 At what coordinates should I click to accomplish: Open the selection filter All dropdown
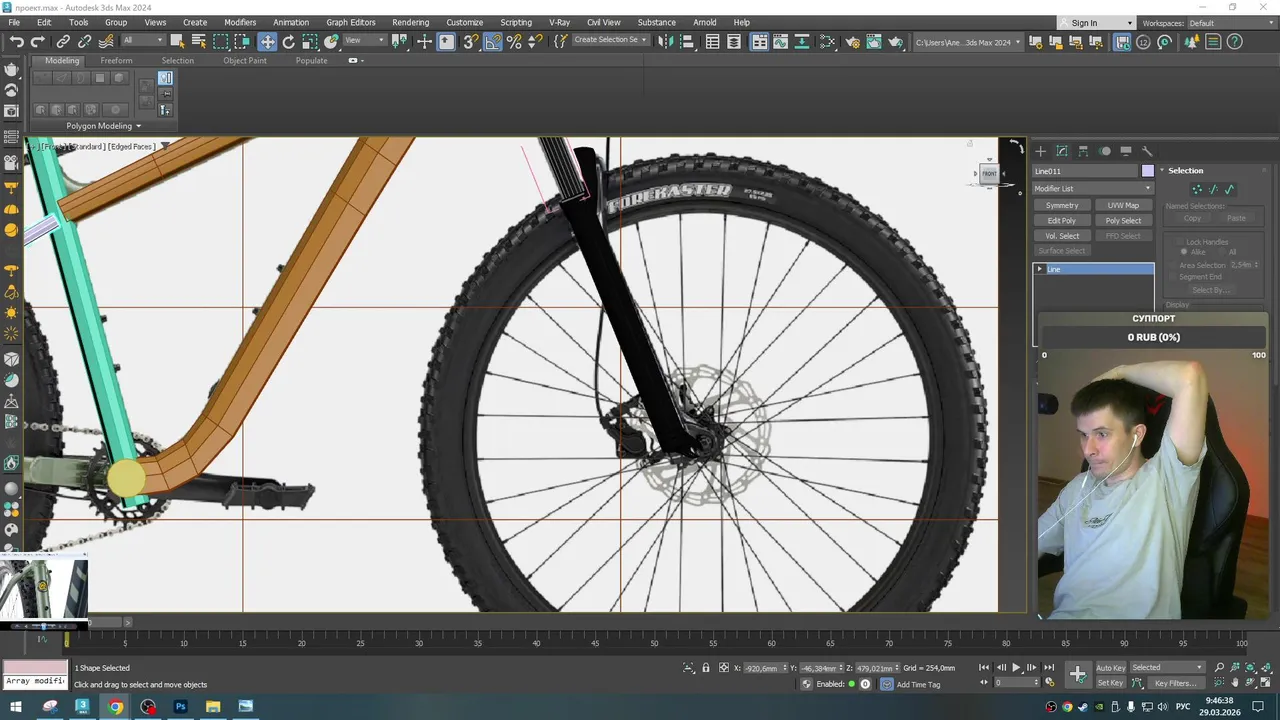tap(142, 41)
